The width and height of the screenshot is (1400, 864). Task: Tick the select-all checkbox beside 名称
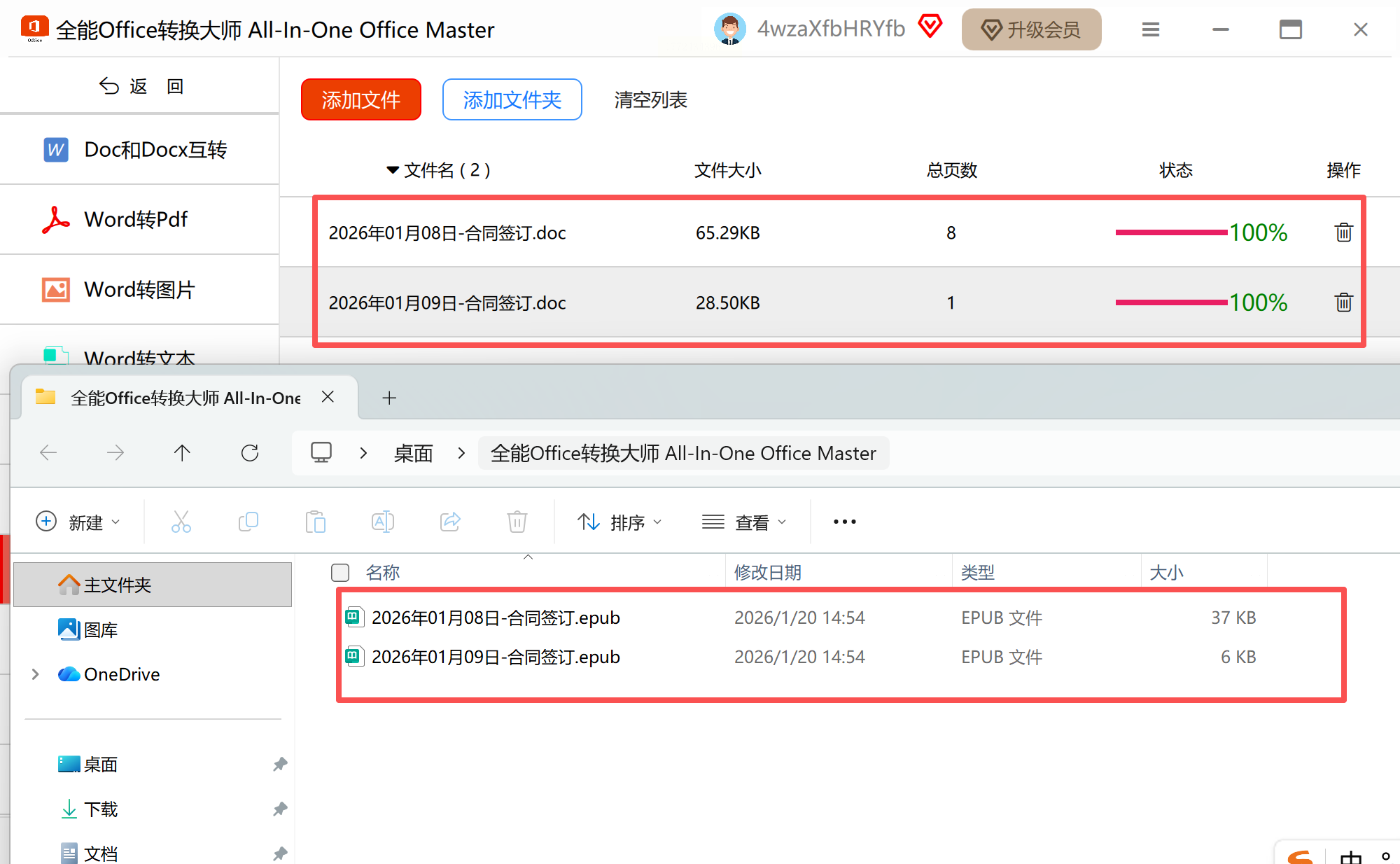(340, 573)
